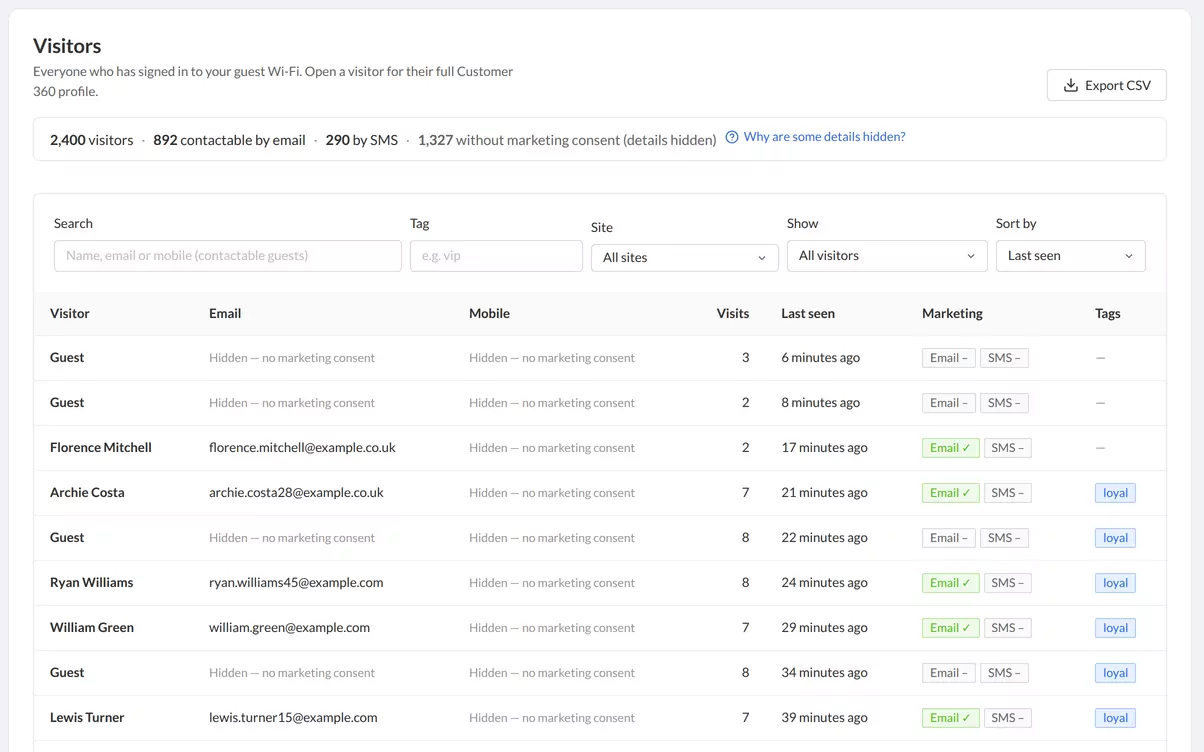The image size is (1204, 752).
Task: Click the Last seen column header
Action: pos(808,313)
